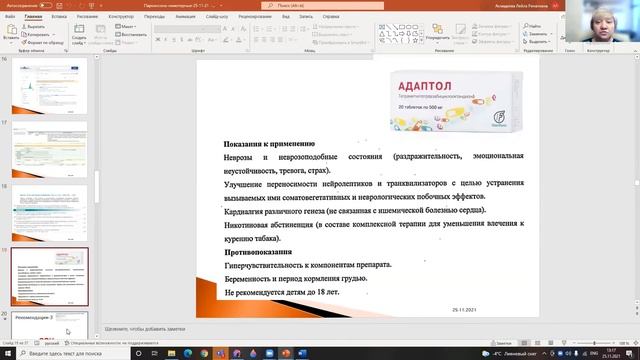Open the Help (Справка) ribbon tab
The image size is (640, 360).
331,16
